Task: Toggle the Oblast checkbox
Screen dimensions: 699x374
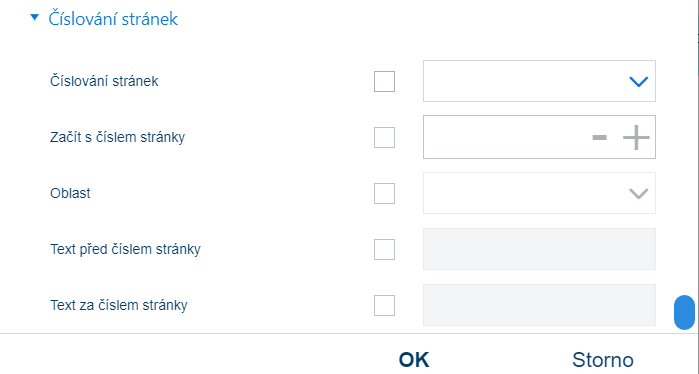Action: [x=384, y=193]
